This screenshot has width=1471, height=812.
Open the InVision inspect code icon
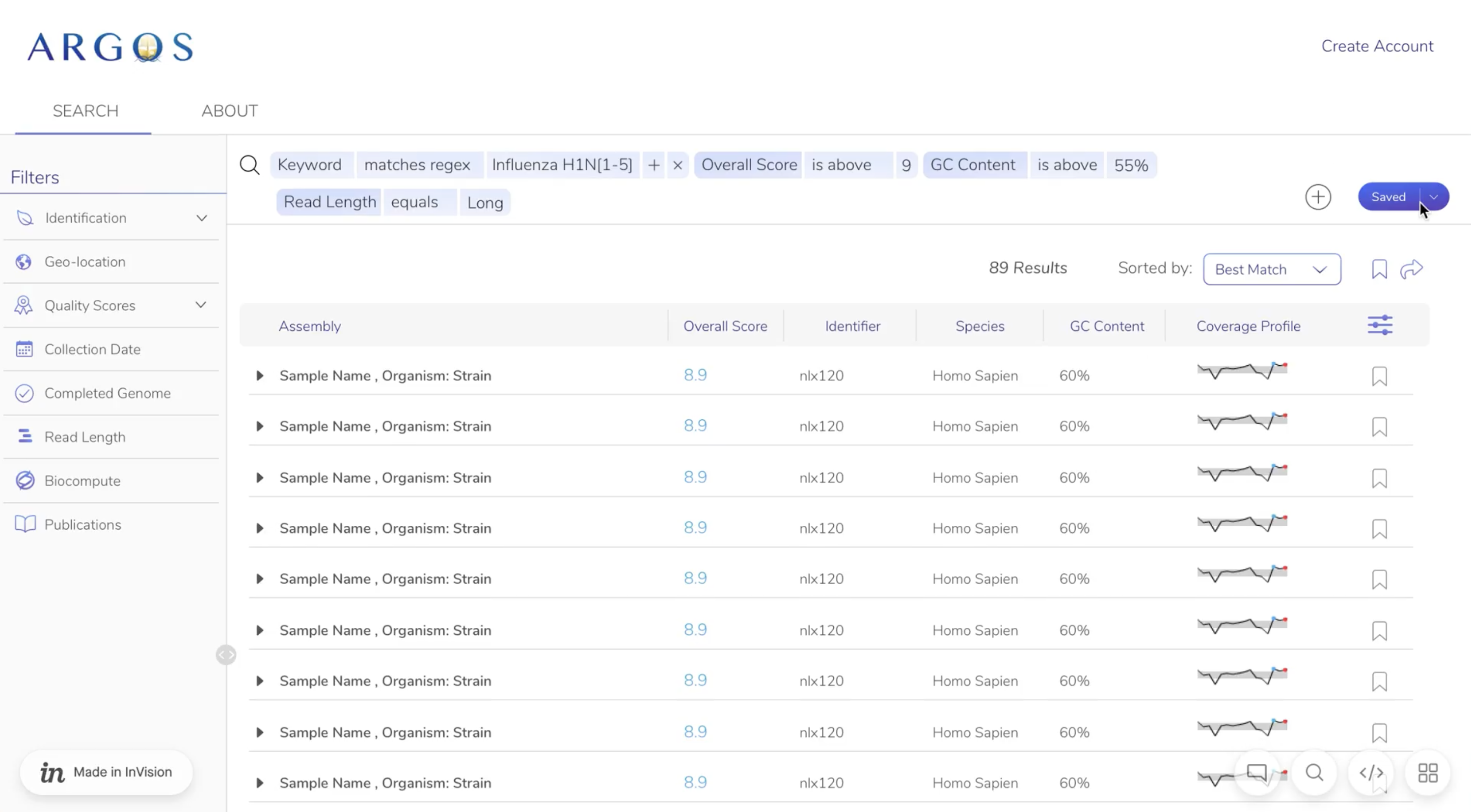[x=1371, y=773]
